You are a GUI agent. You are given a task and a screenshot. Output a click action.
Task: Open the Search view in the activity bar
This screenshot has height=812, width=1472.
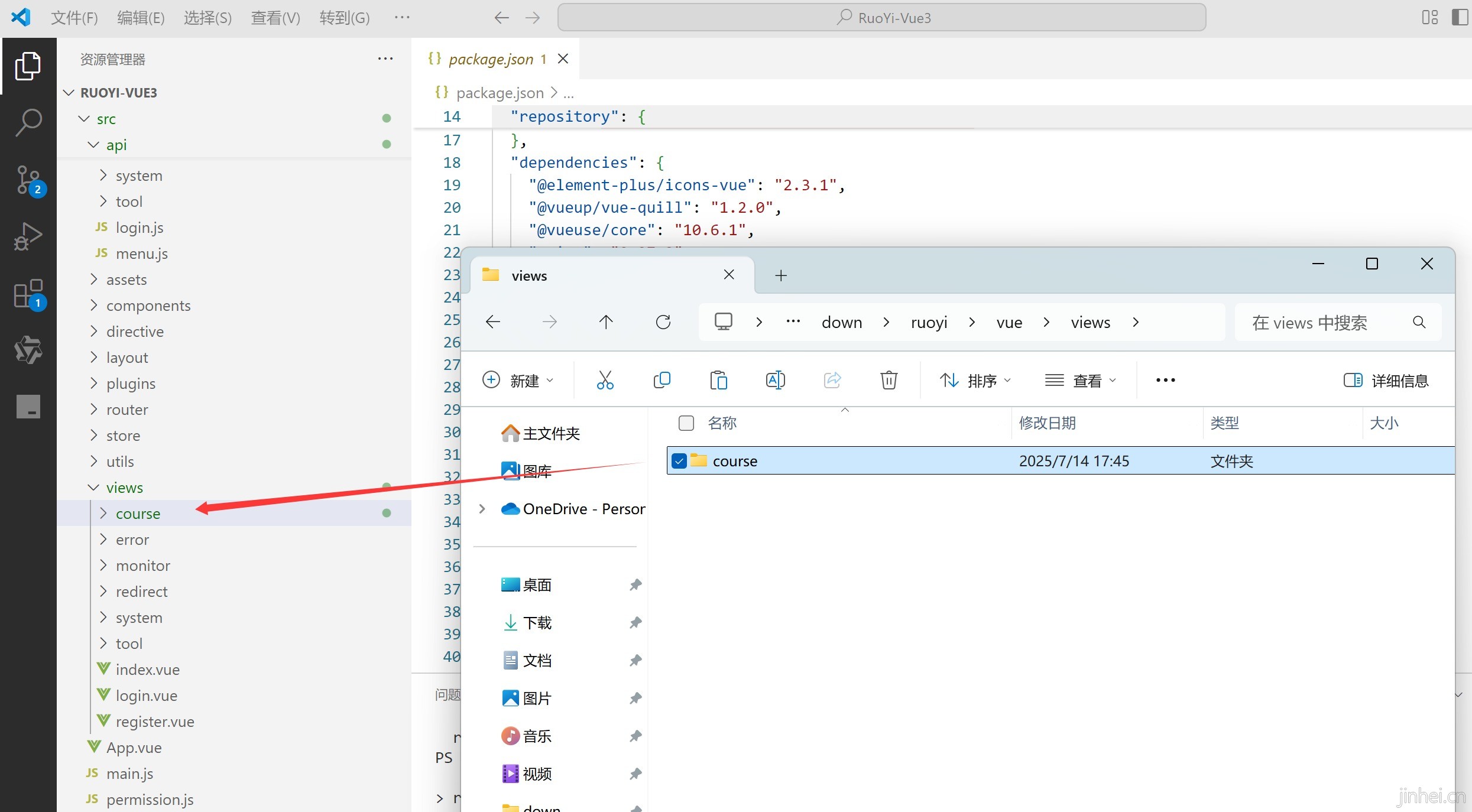click(x=28, y=122)
